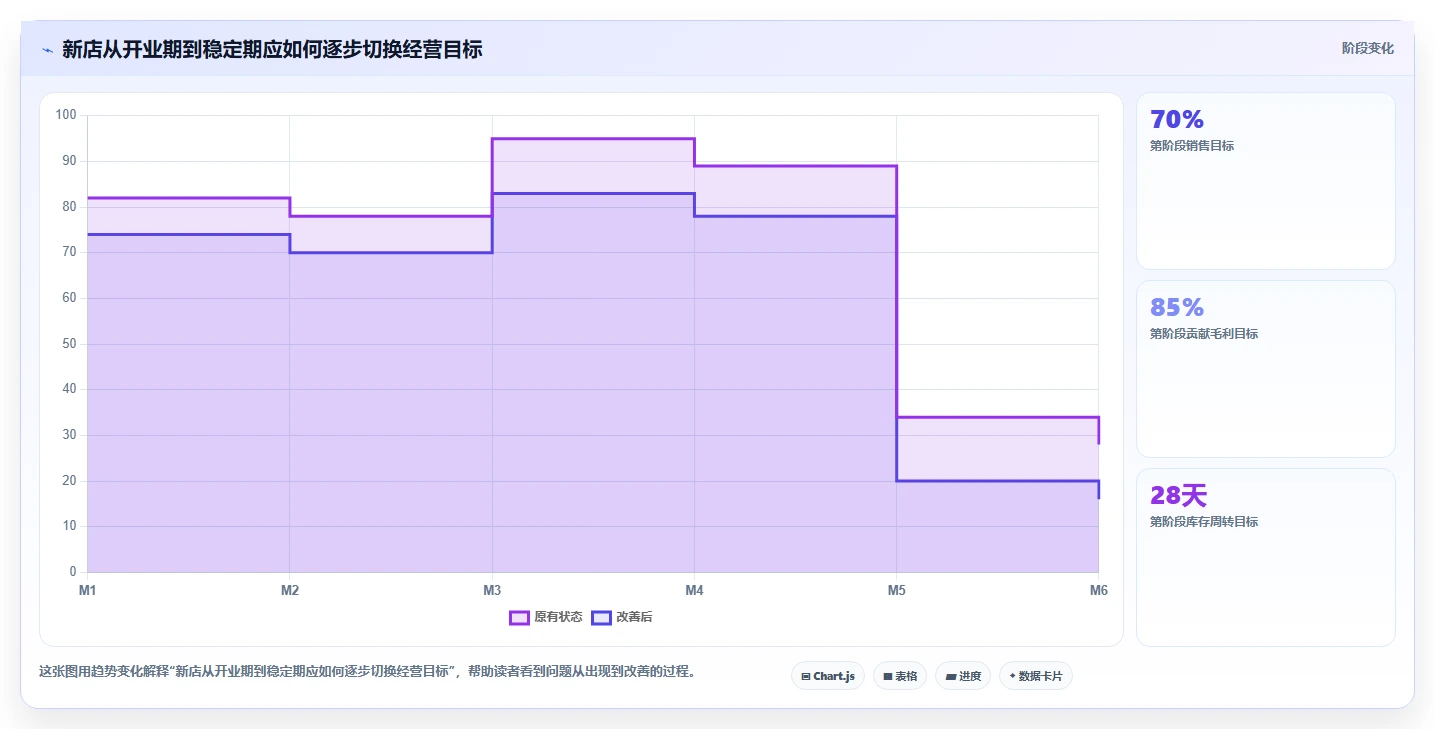
Task: Click the M5 axis label
Action: pyautogui.click(x=896, y=591)
